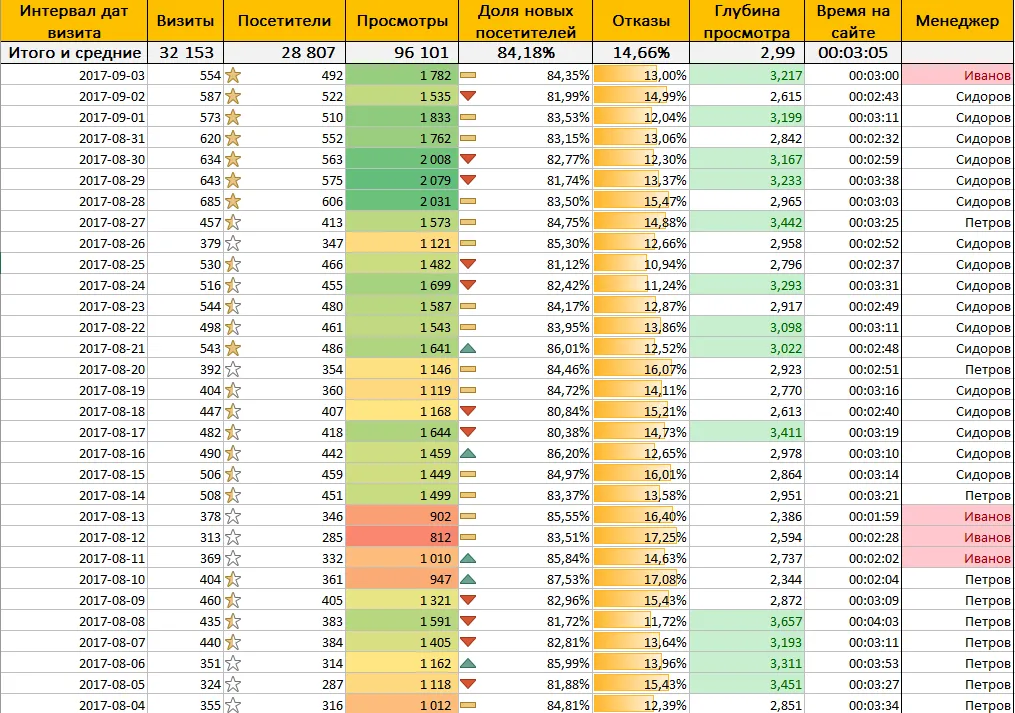The height and width of the screenshot is (713, 1015).
Task: Click the bounce rate cell "10,94%"
Action: coord(641,265)
